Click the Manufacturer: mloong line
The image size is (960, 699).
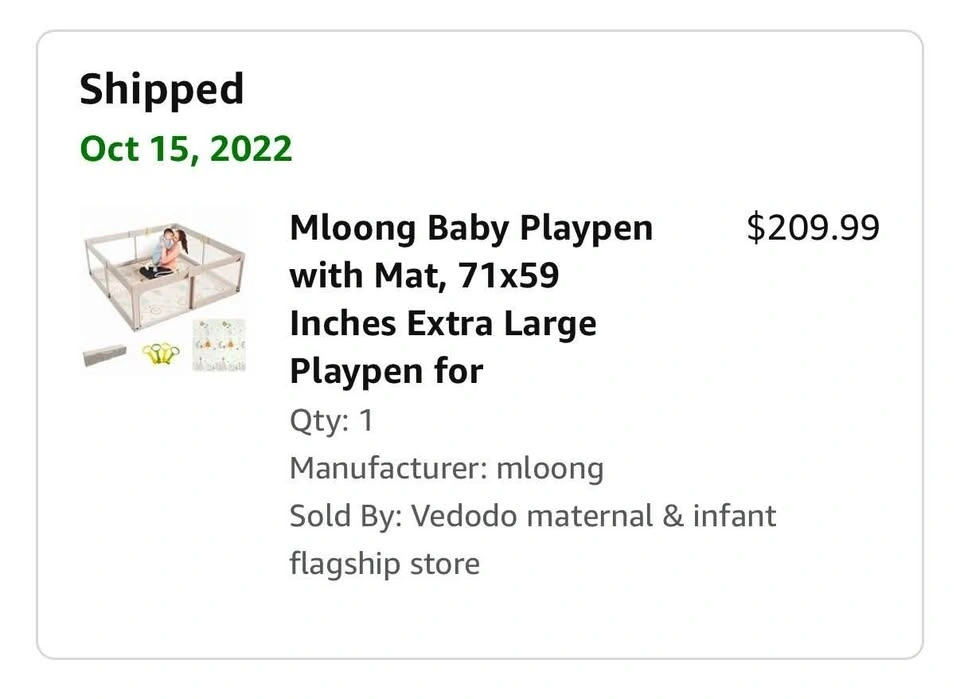[x=446, y=468]
